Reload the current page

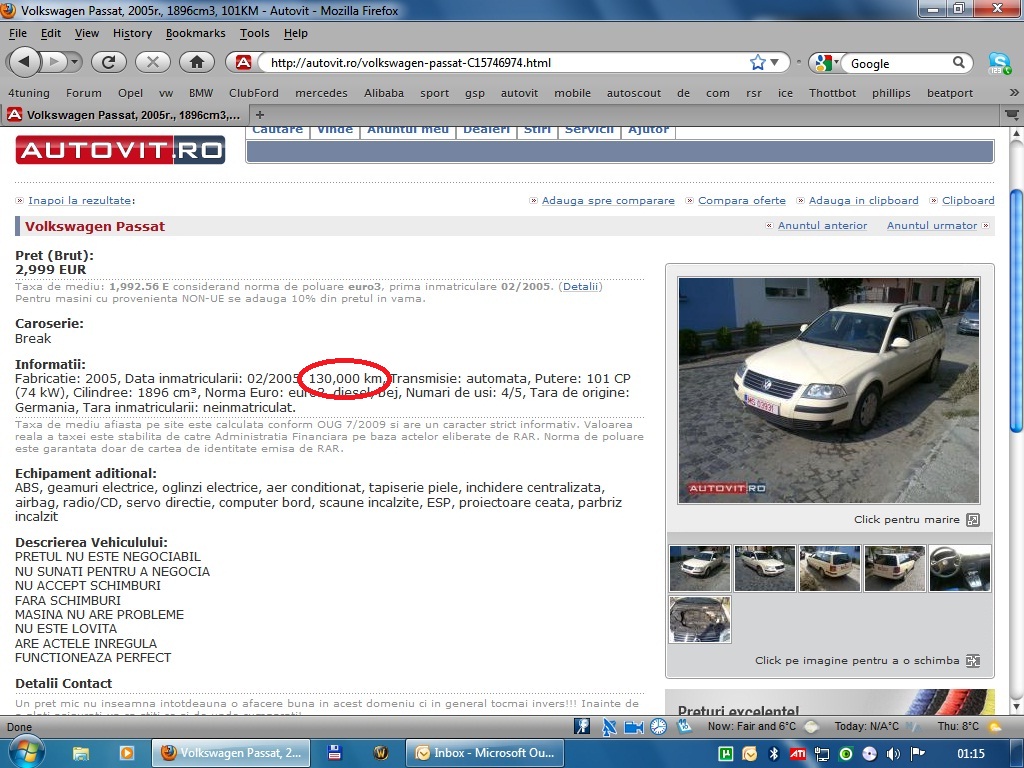click(108, 62)
